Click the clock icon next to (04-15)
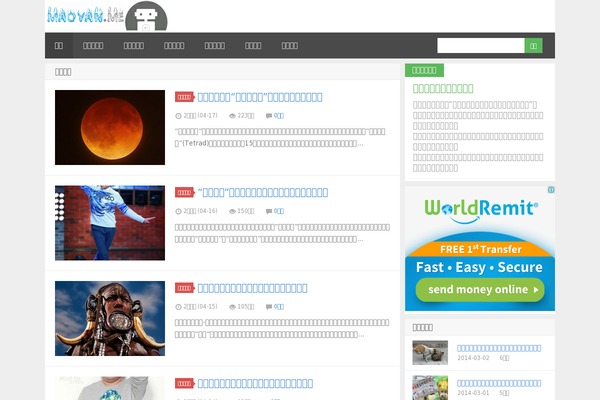 click(178, 307)
